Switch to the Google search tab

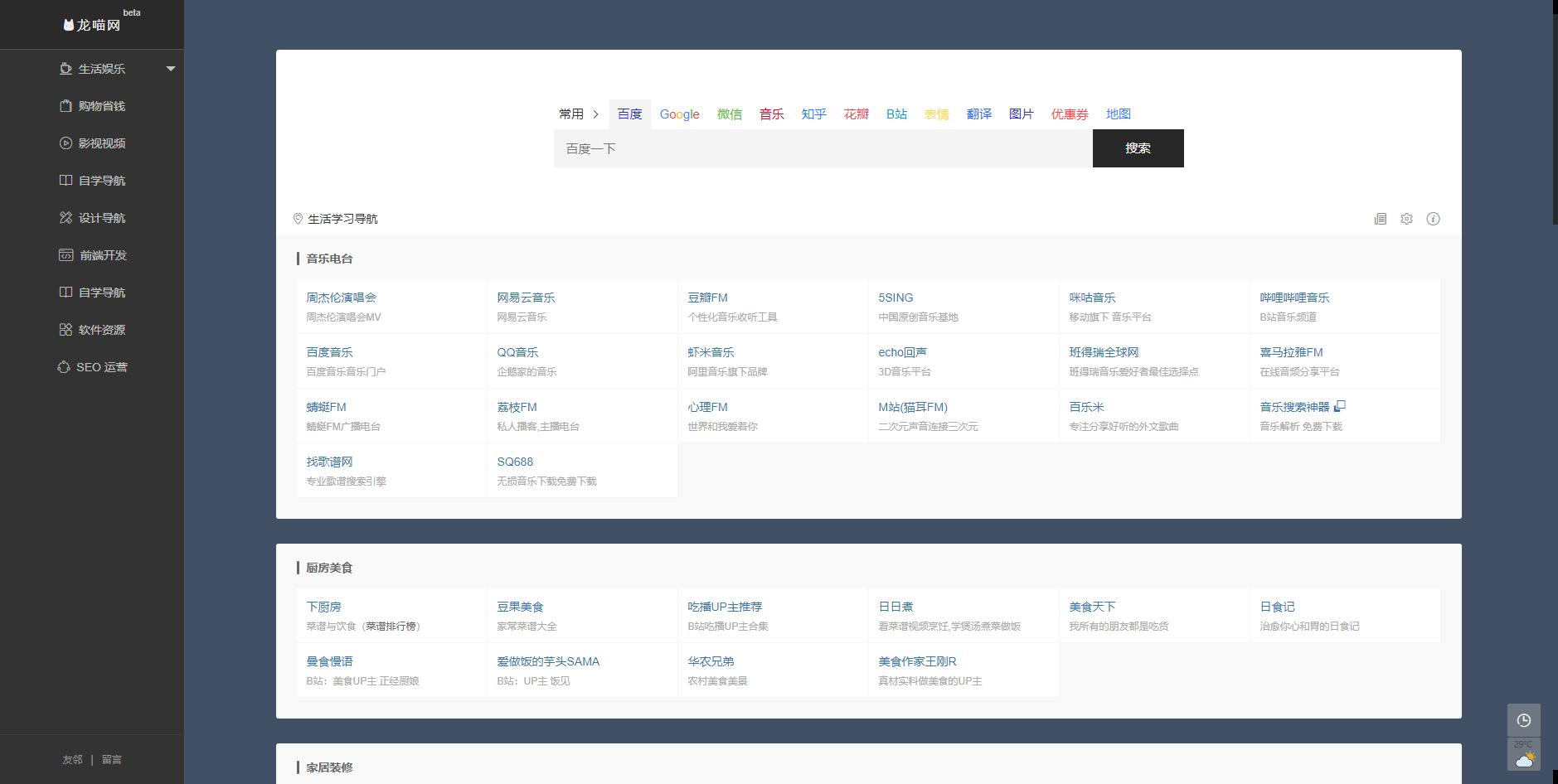(679, 114)
